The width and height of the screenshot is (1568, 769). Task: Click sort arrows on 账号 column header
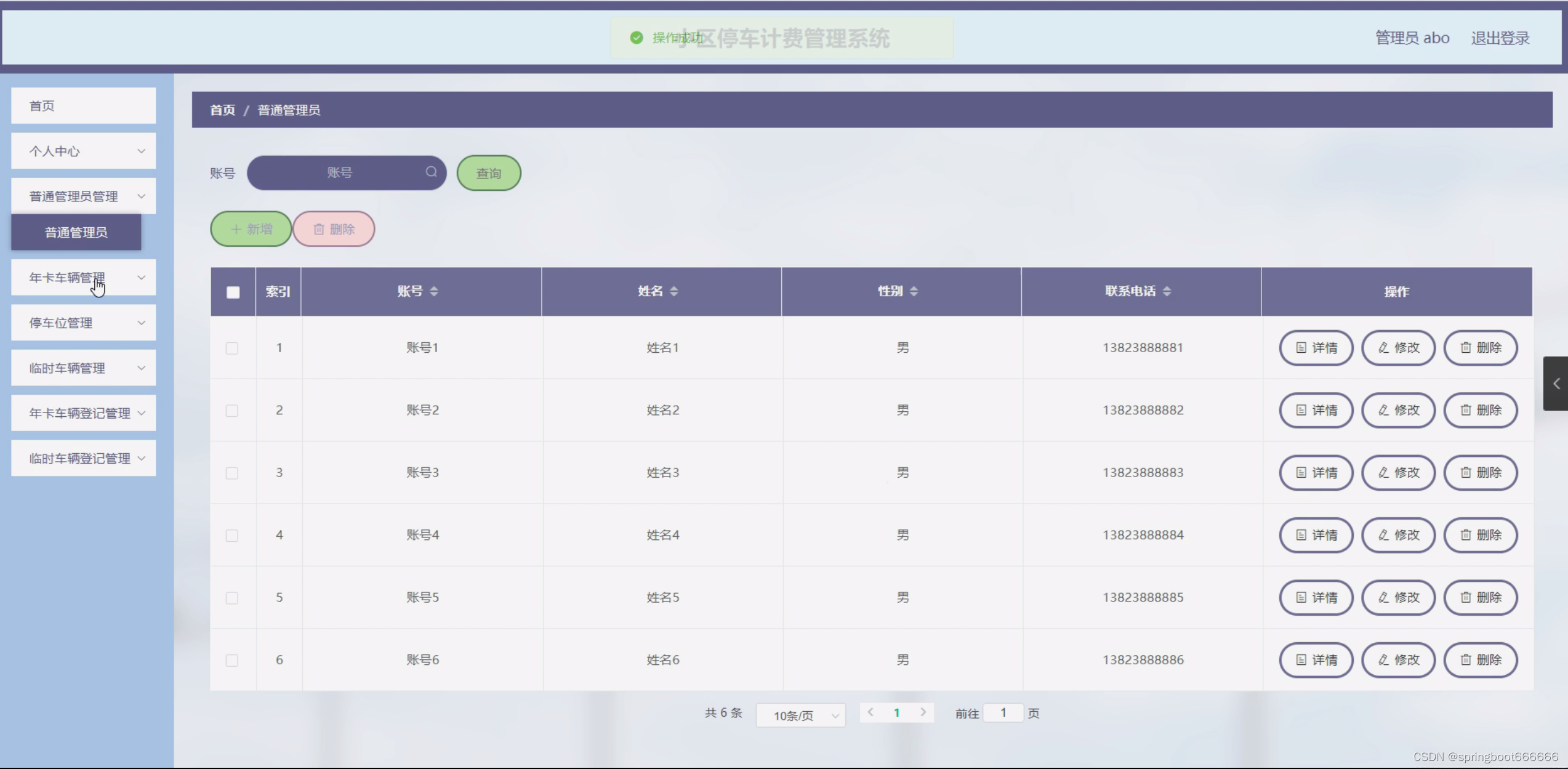[x=434, y=291]
